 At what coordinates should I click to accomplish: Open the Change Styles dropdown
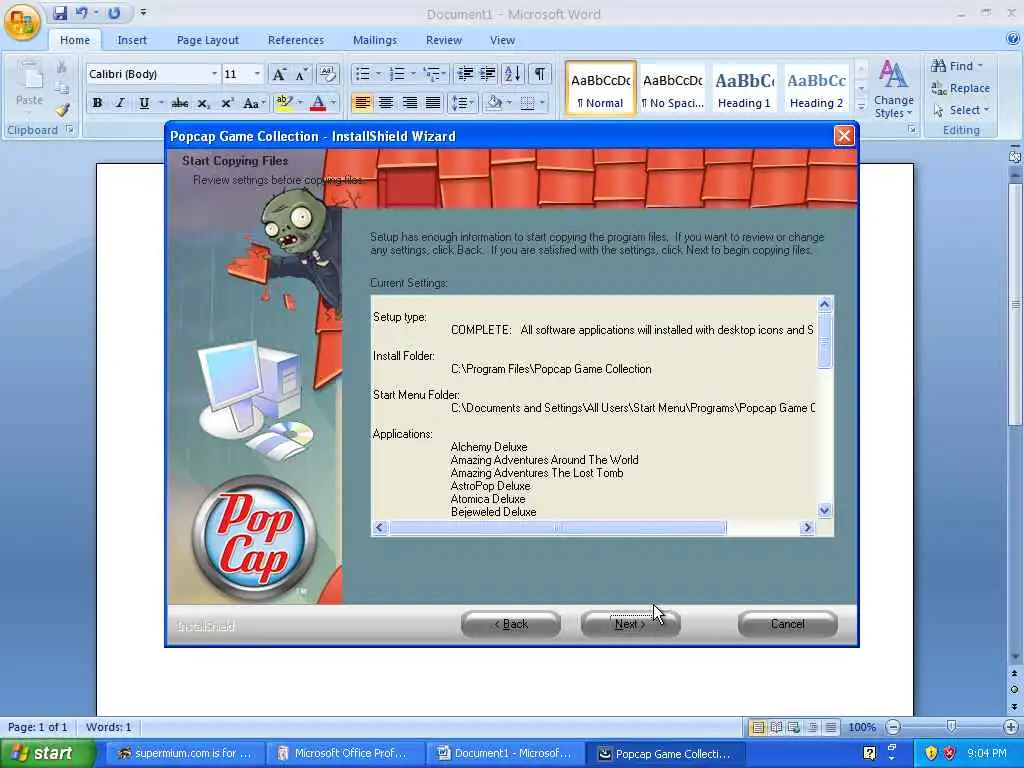coord(893,89)
